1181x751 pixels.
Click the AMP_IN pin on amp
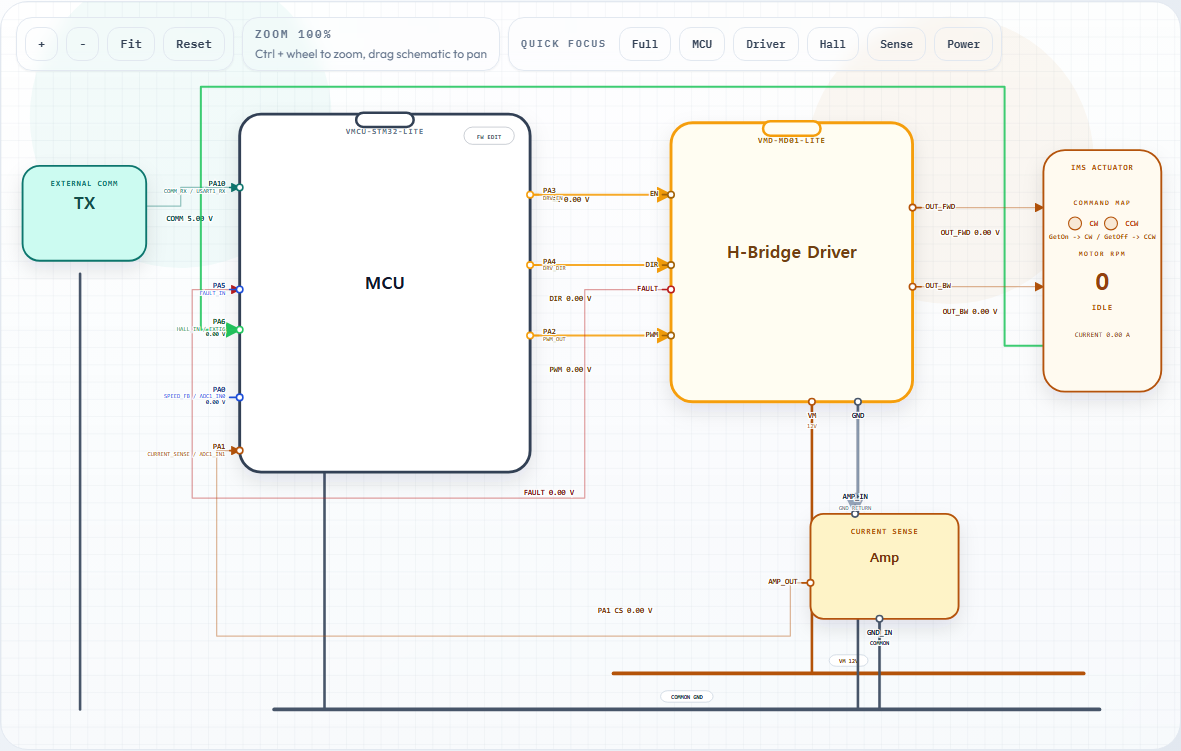pos(855,514)
